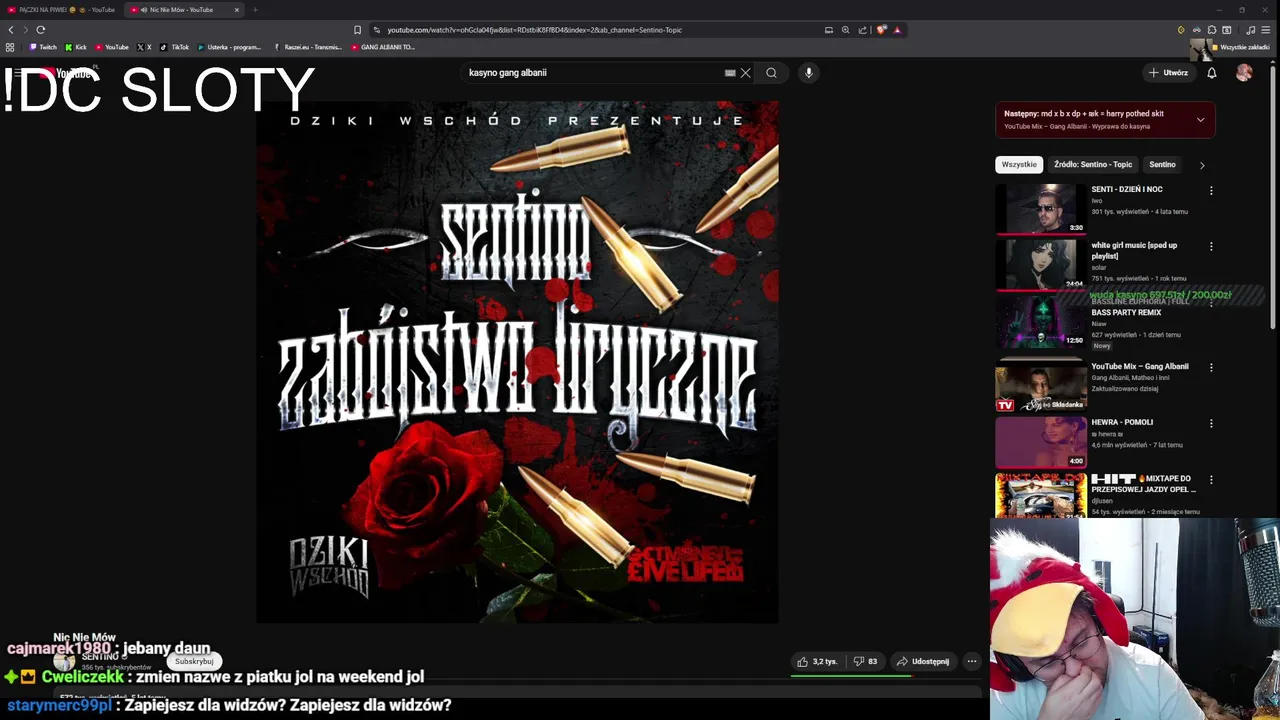The width and height of the screenshot is (1280, 720).
Task: Click the picture-in-picture icon in address bar
Action: coord(828,30)
